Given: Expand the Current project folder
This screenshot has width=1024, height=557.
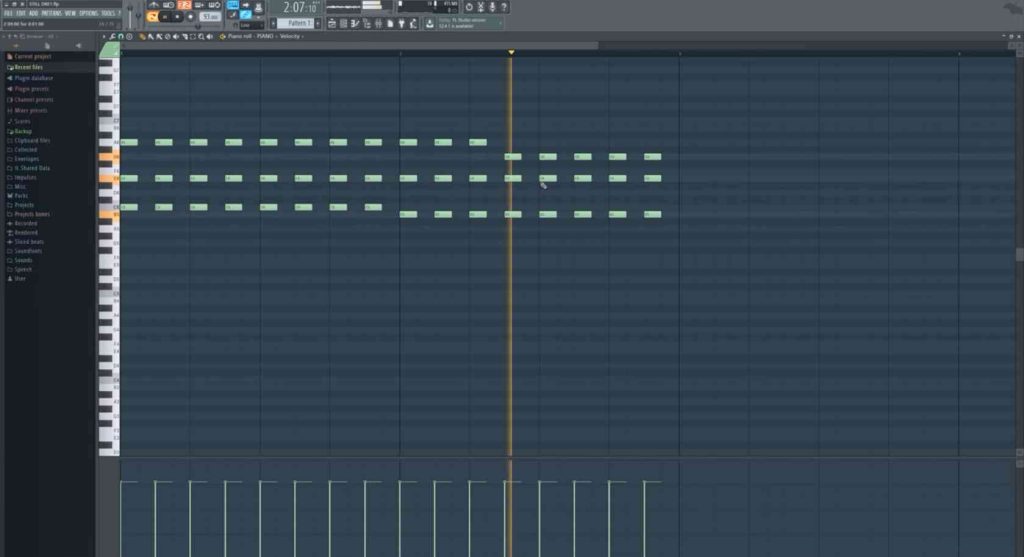Looking at the screenshot, I should pos(33,56).
